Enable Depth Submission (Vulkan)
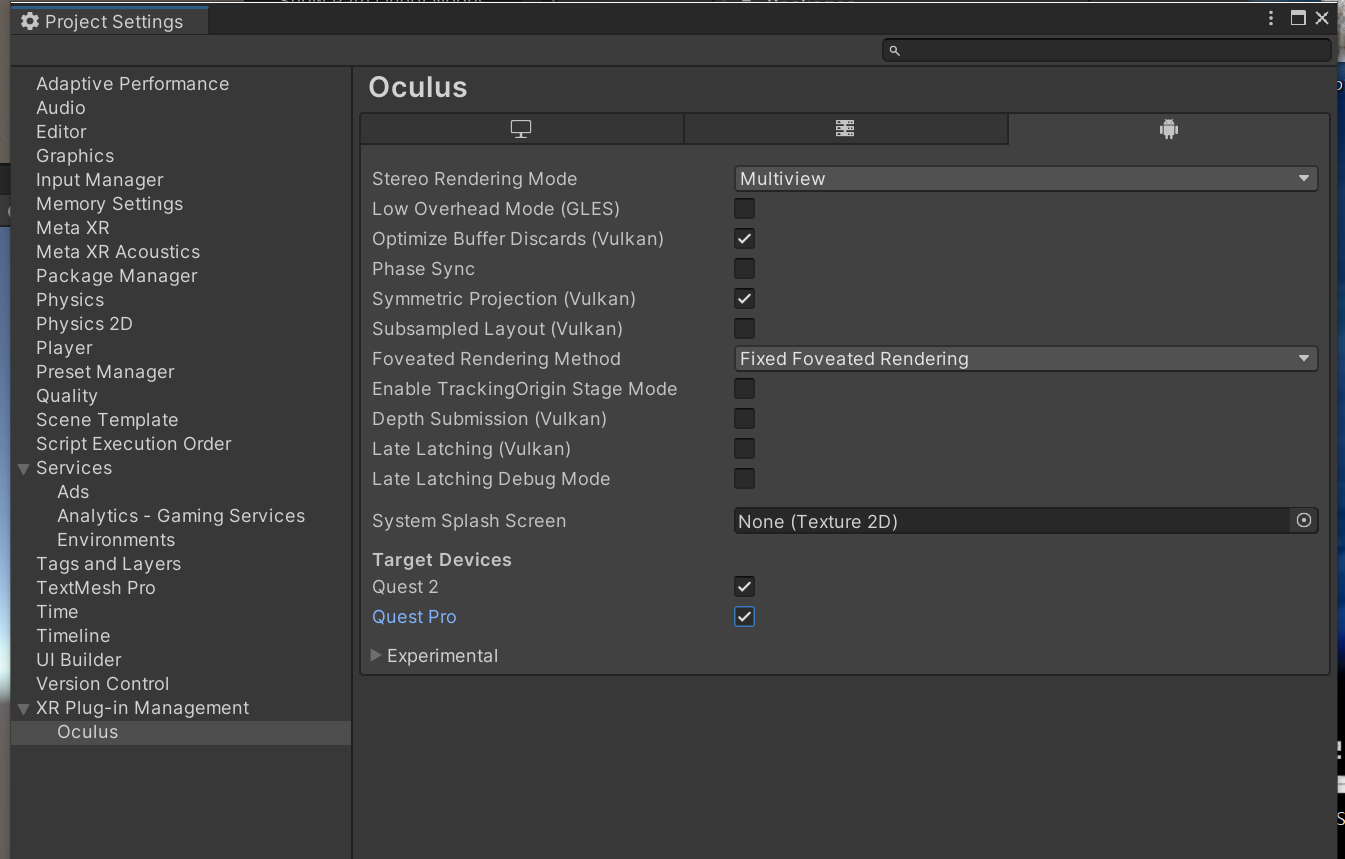Screen dimensions: 1345x859 [x=744, y=419]
